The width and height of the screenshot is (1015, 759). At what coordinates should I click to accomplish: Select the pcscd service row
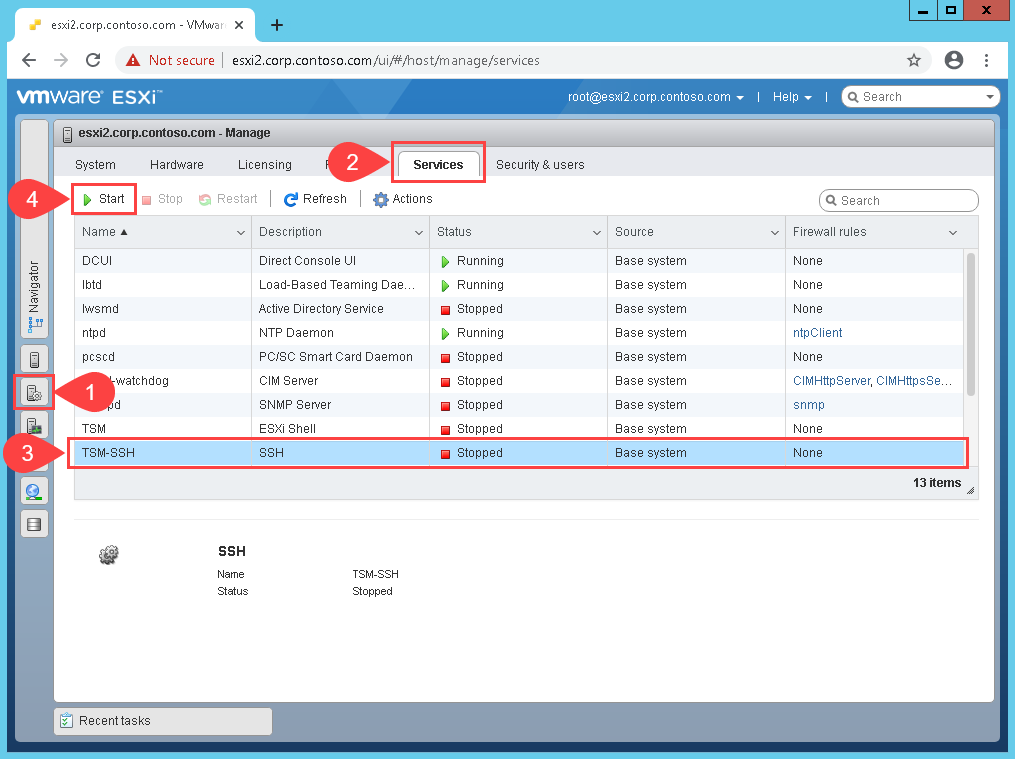tap(519, 357)
